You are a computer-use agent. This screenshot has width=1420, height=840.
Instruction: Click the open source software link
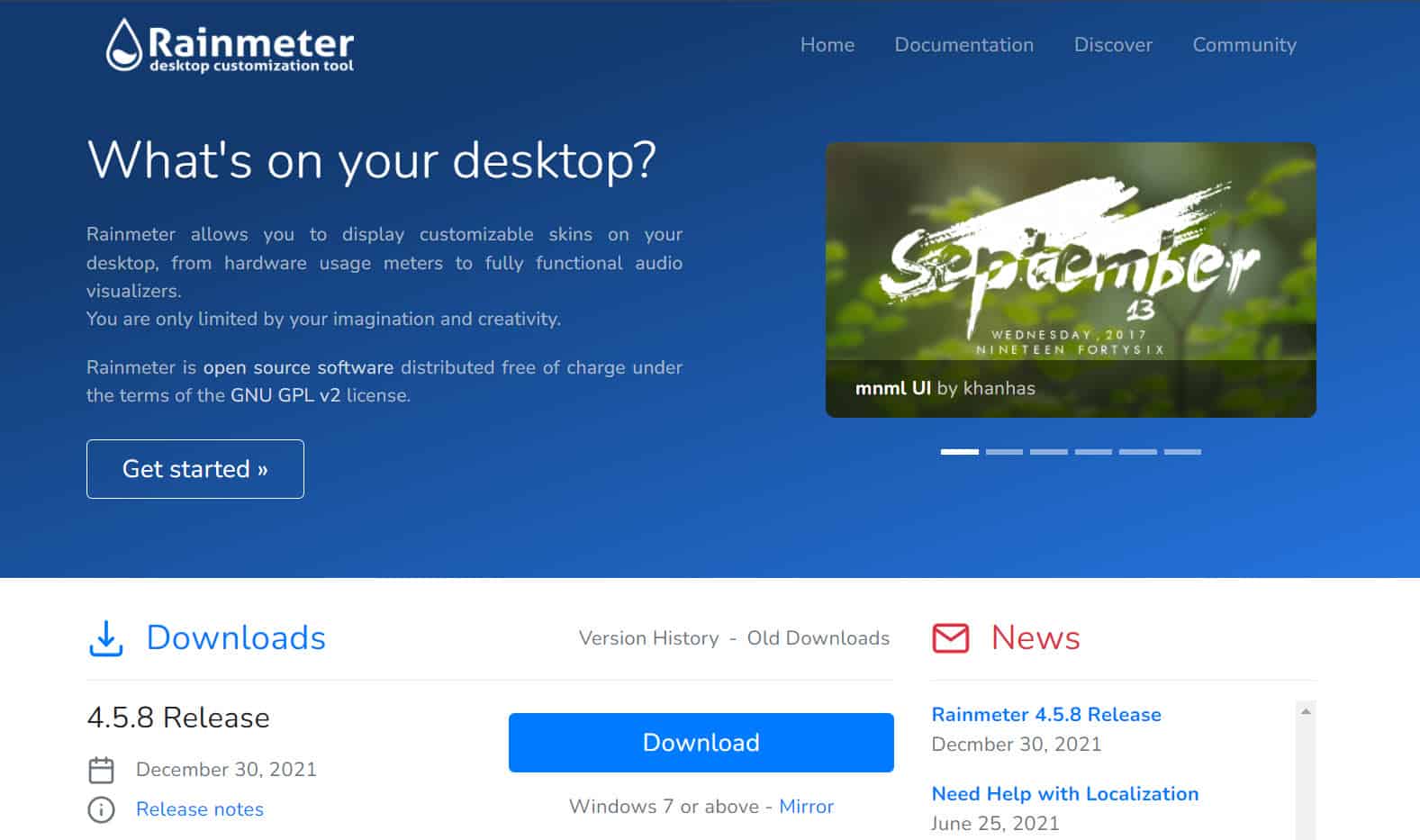coord(298,367)
